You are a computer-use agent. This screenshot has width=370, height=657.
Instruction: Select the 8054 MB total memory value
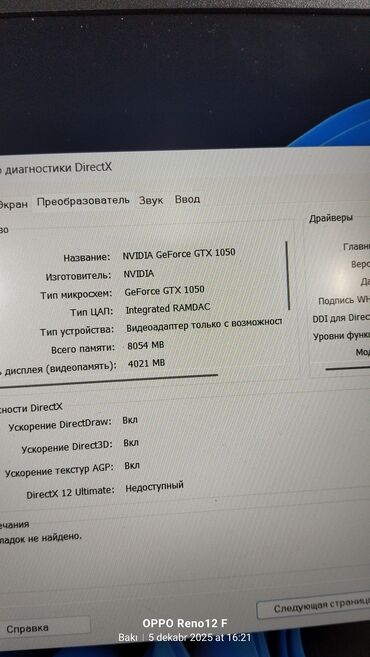click(145, 346)
